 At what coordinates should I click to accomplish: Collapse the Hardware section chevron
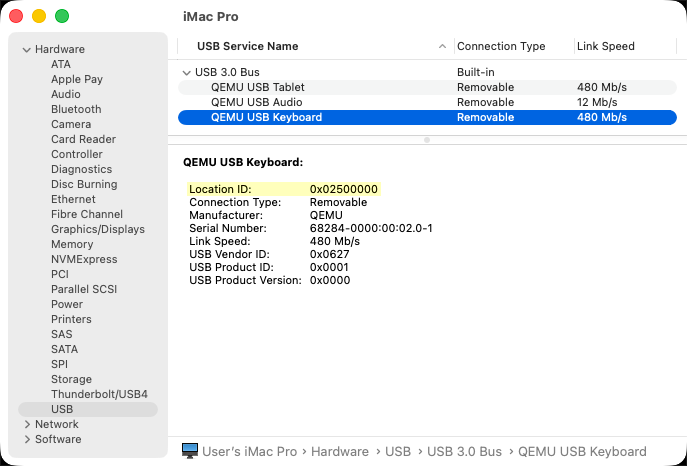pos(27,49)
